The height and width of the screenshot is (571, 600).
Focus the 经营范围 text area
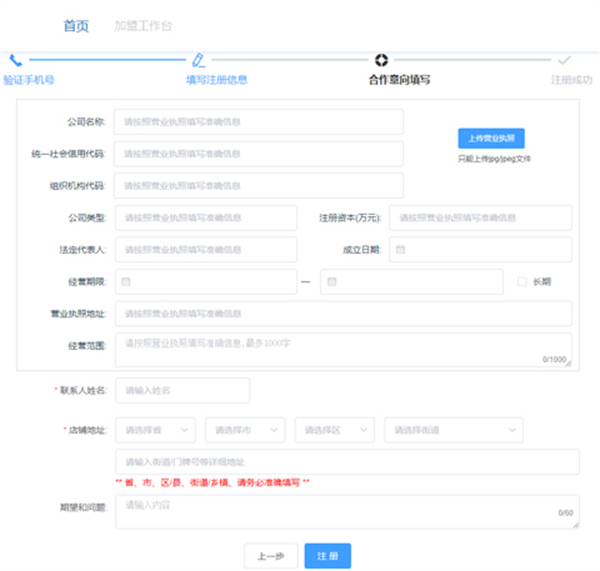(x=344, y=350)
